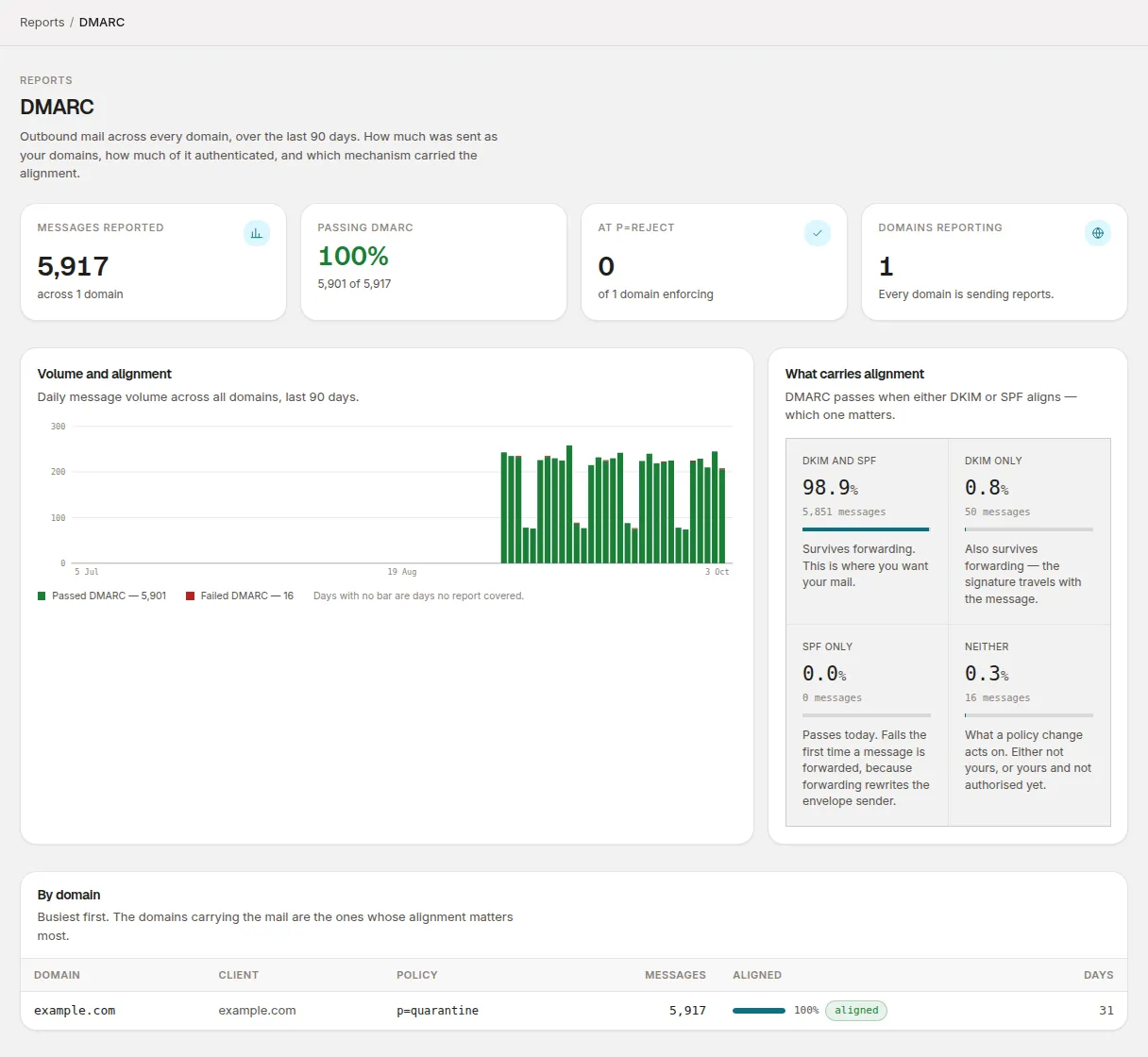The width and height of the screenshot is (1148, 1057).
Task: Click 'of 1 domain enforcing' text
Action: click(655, 294)
